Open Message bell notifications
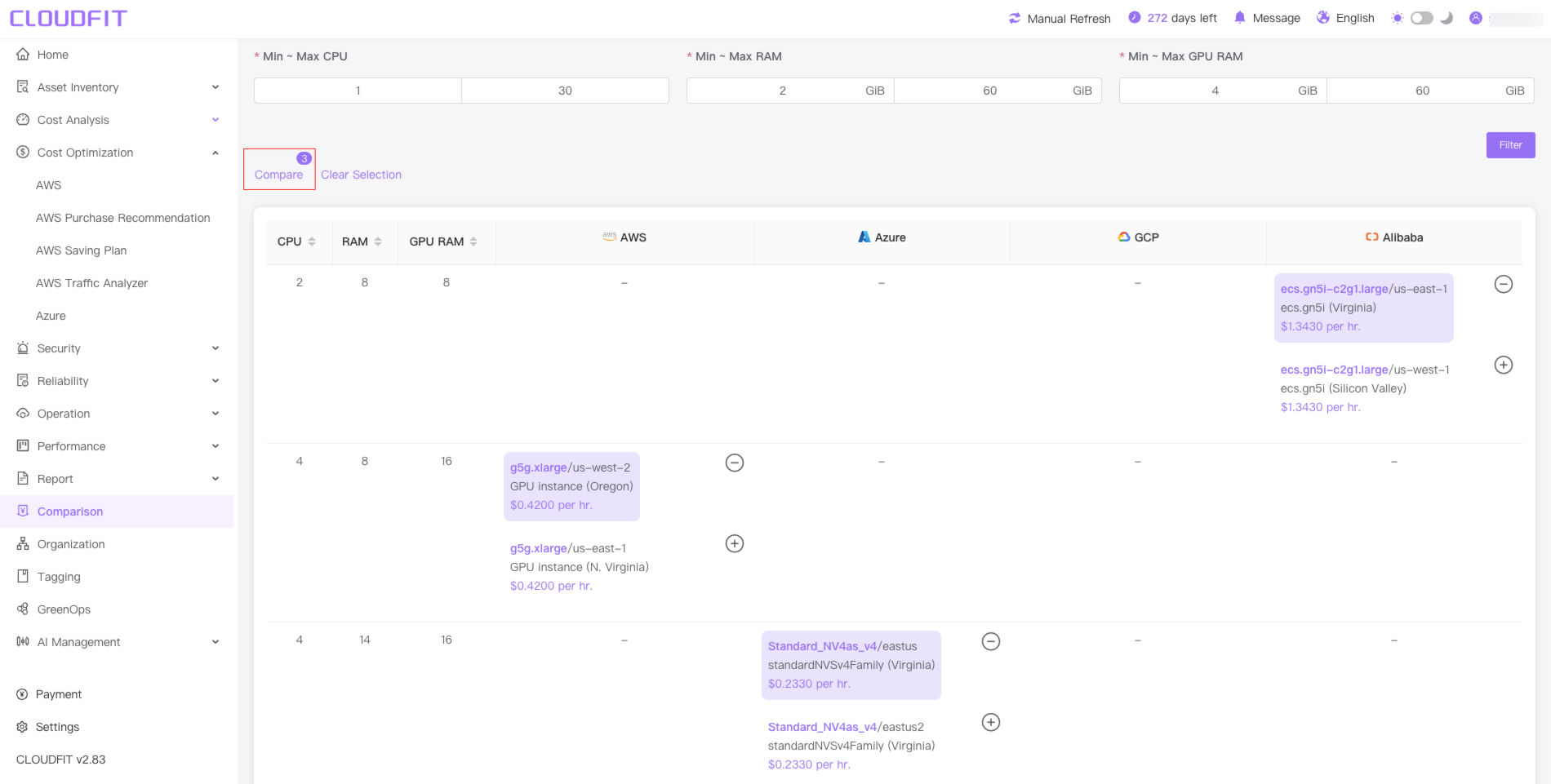The height and width of the screenshot is (784, 1551). 1240,17
